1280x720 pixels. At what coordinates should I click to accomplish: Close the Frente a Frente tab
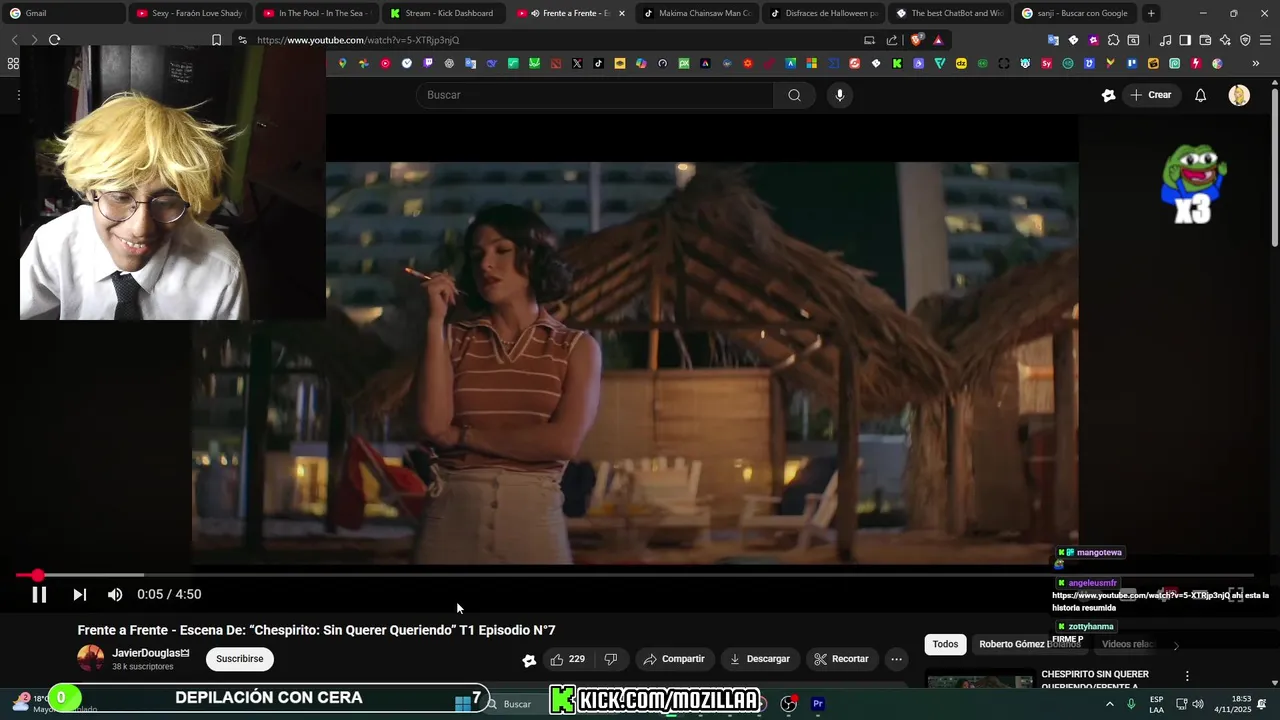(x=622, y=13)
